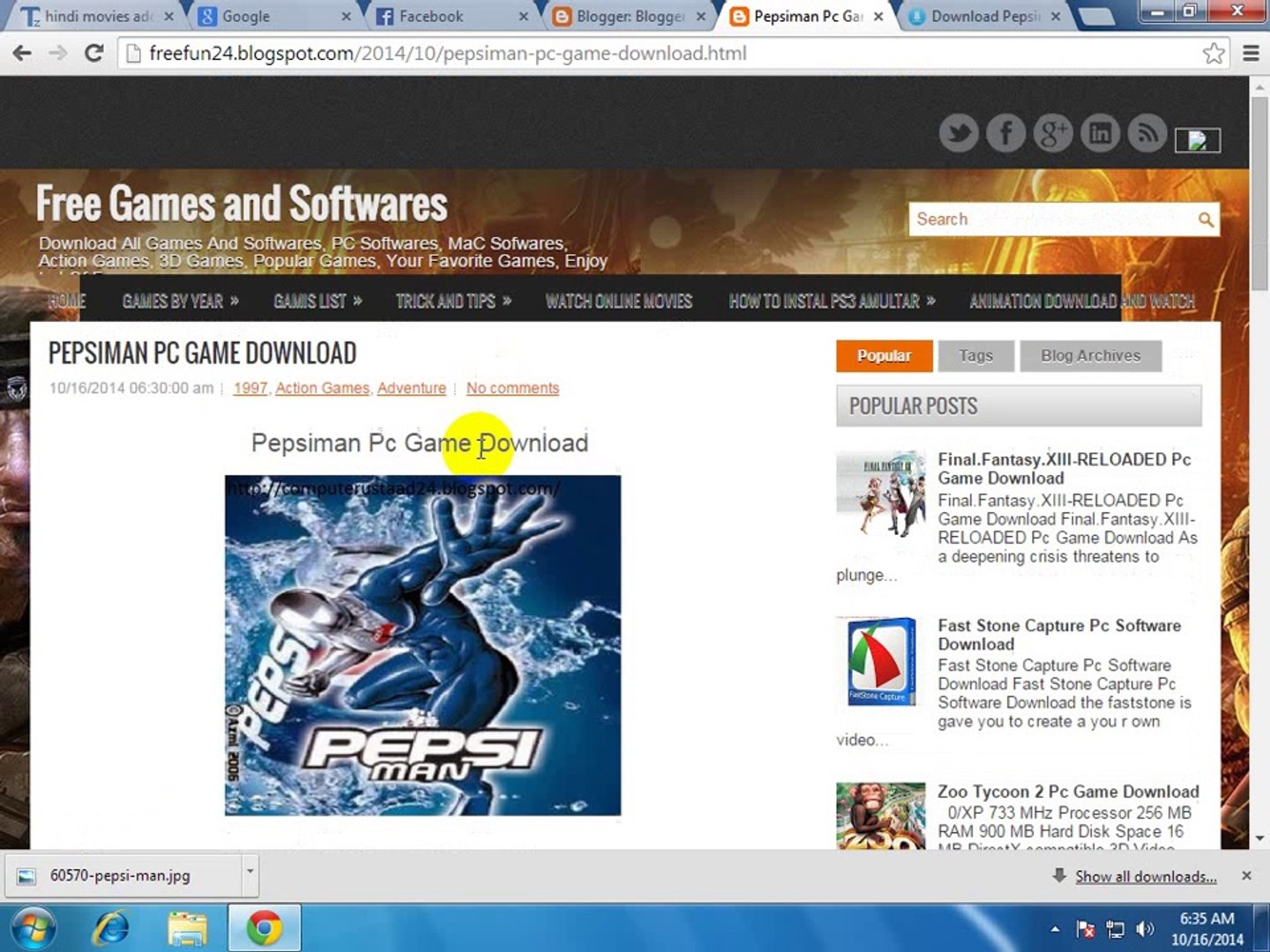Screen dimensions: 1270x952
Task: Click the PEPSIMAN PC GAME DOWNLOAD heading
Action: tap(202, 353)
